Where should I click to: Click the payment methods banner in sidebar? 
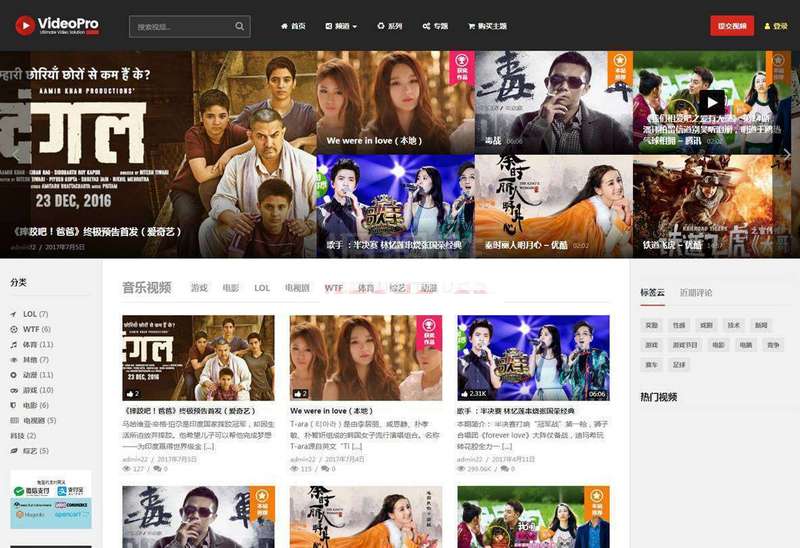[x=51, y=500]
